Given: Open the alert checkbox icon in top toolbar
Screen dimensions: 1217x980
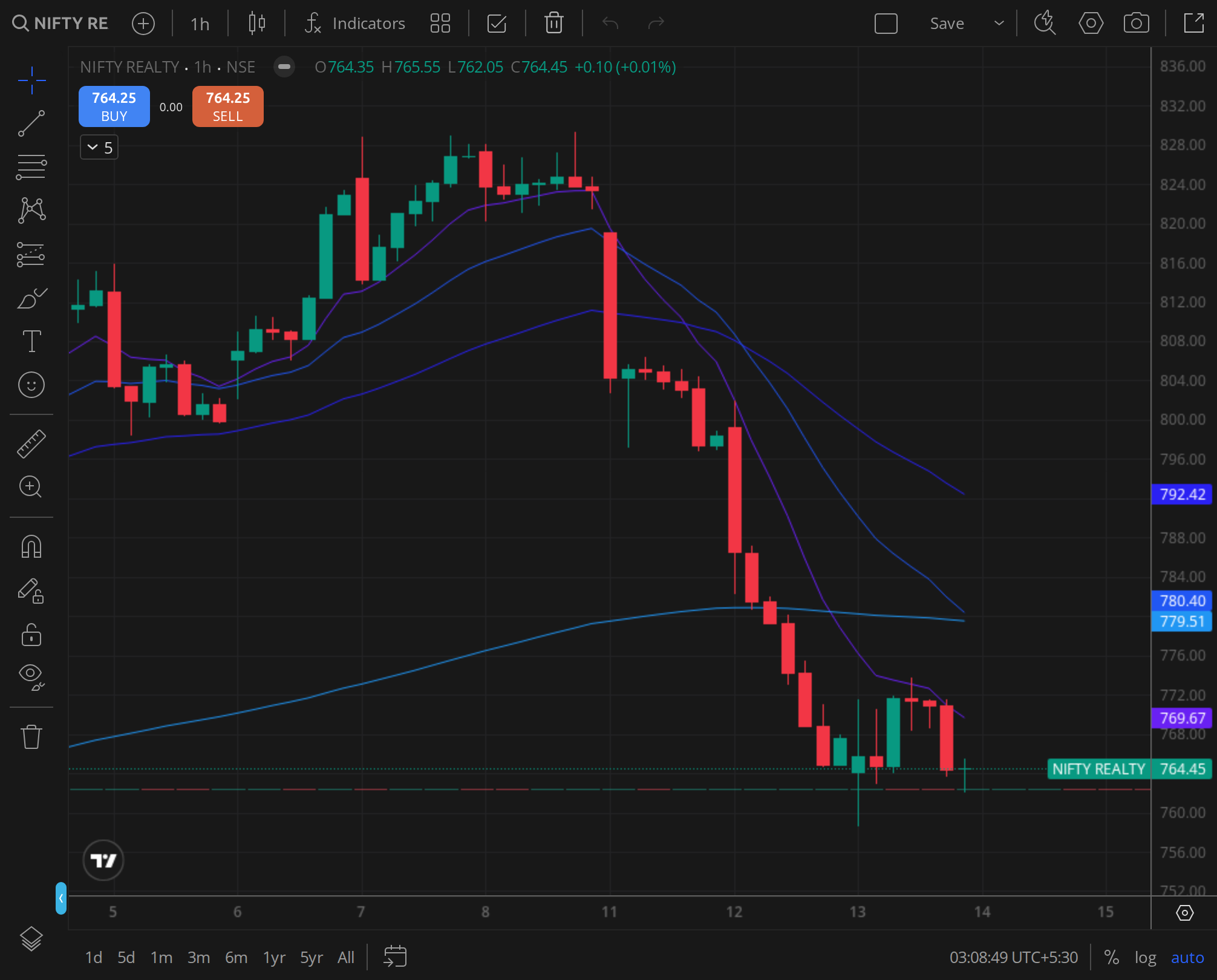Looking at the screenshot, I should coord(497,23).
